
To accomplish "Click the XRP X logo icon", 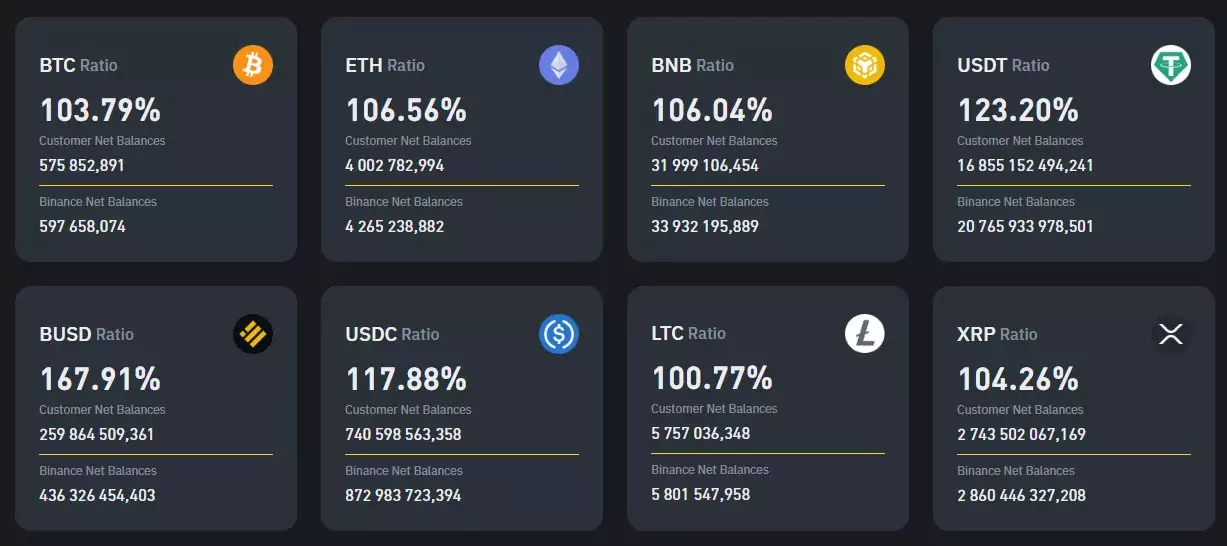I will click(1171, 334).
